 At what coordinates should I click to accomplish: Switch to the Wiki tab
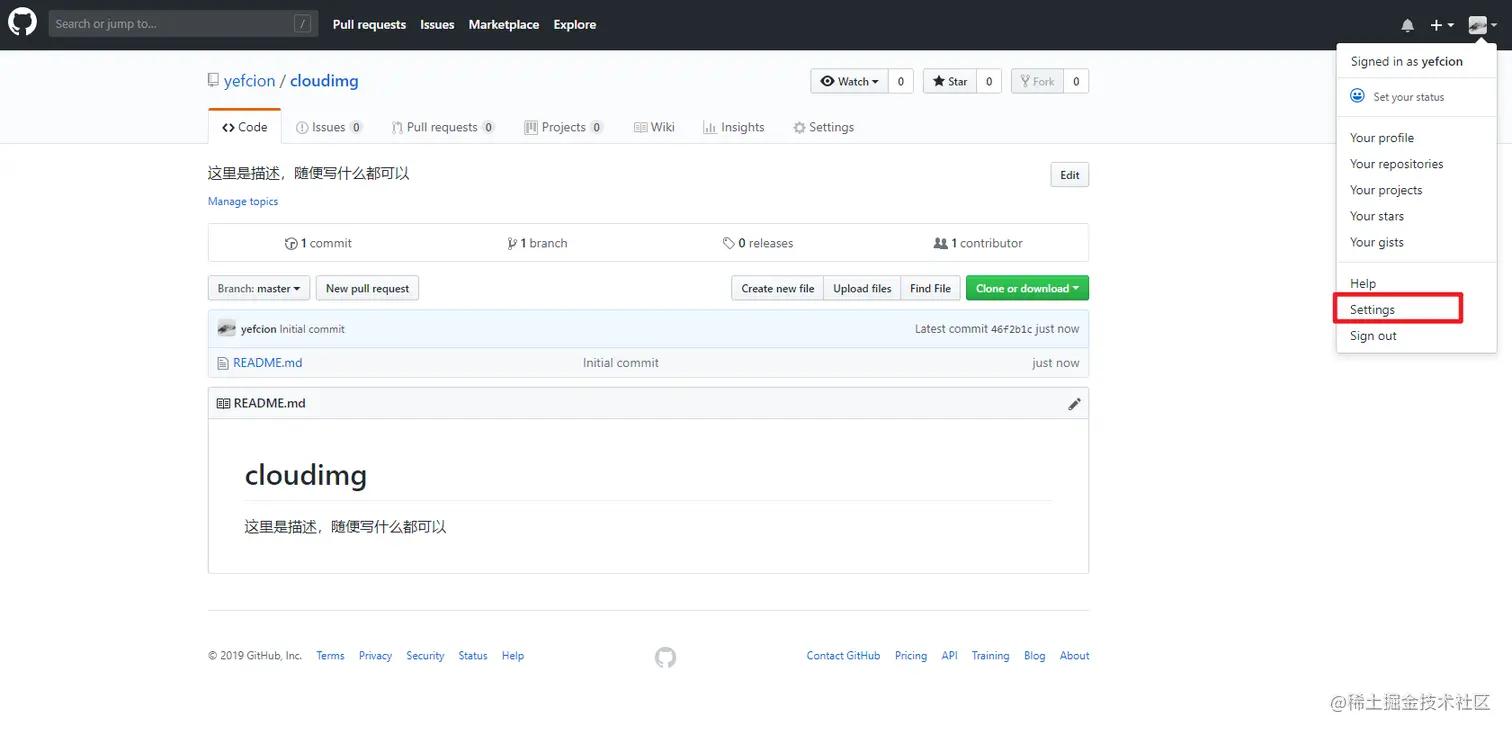[x=654, y=127]
